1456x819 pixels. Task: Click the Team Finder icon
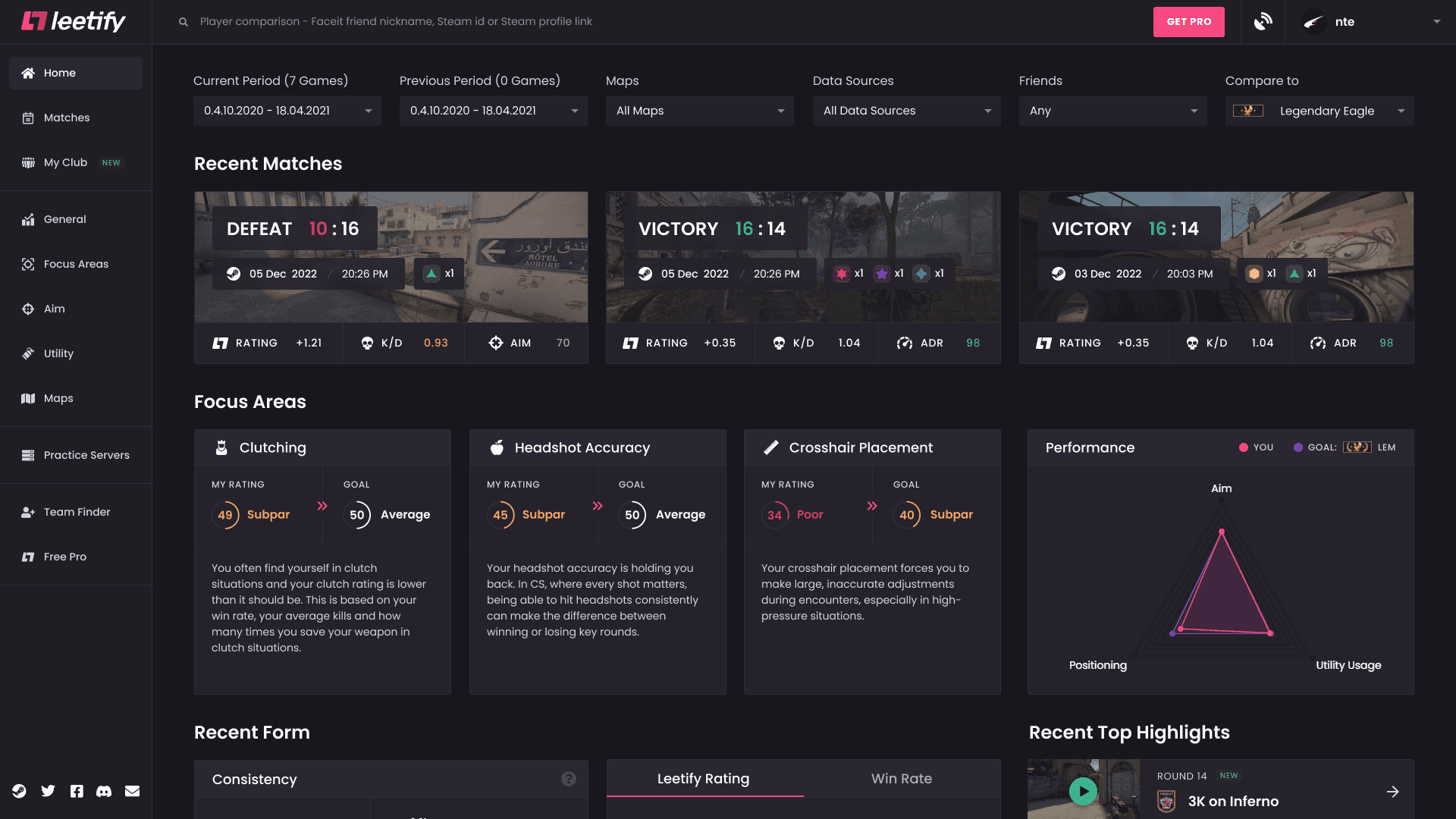point(27,512)
